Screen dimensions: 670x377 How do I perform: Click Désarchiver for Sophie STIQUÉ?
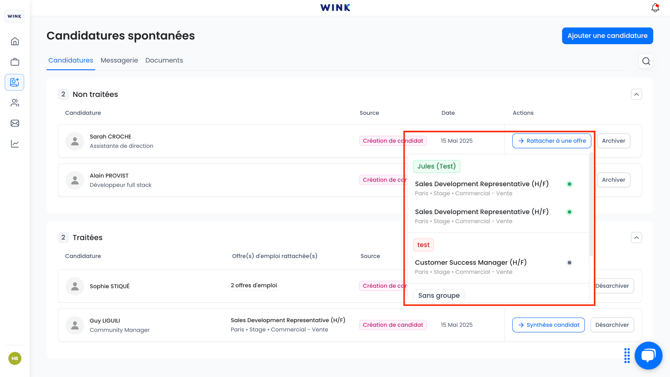point(612,286)
